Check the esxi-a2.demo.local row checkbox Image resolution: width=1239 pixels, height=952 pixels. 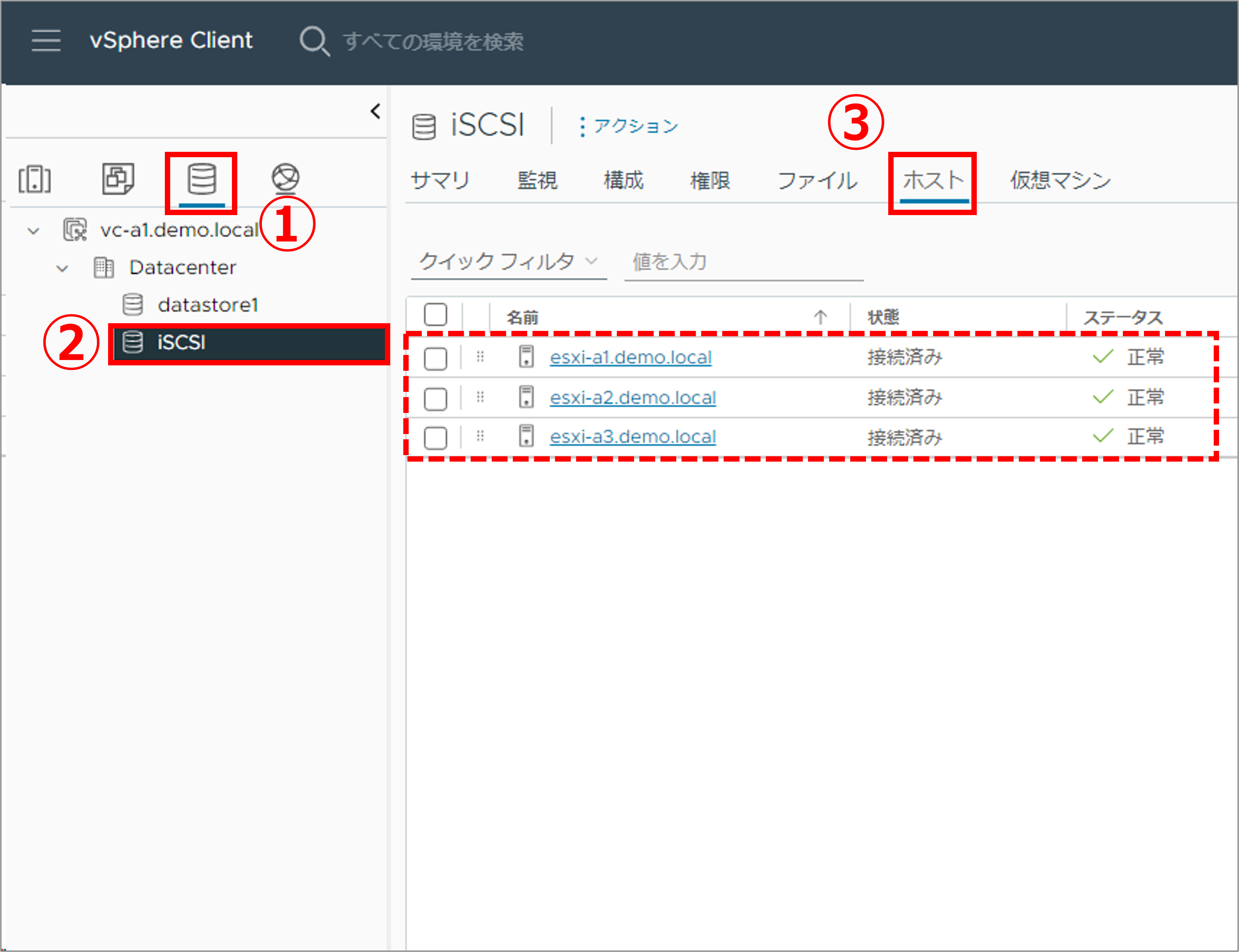point(435,398)
